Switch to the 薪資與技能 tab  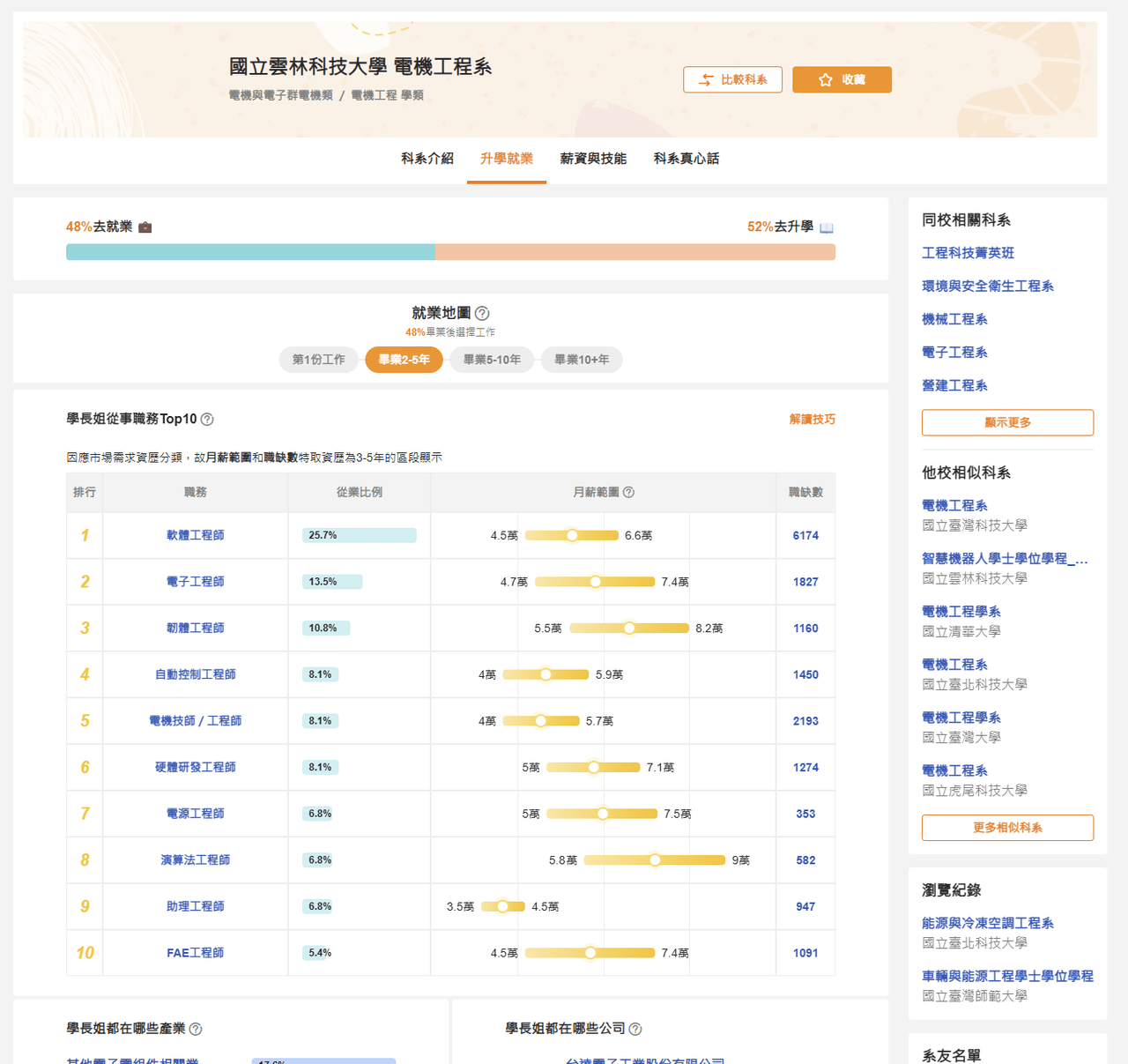593,159
